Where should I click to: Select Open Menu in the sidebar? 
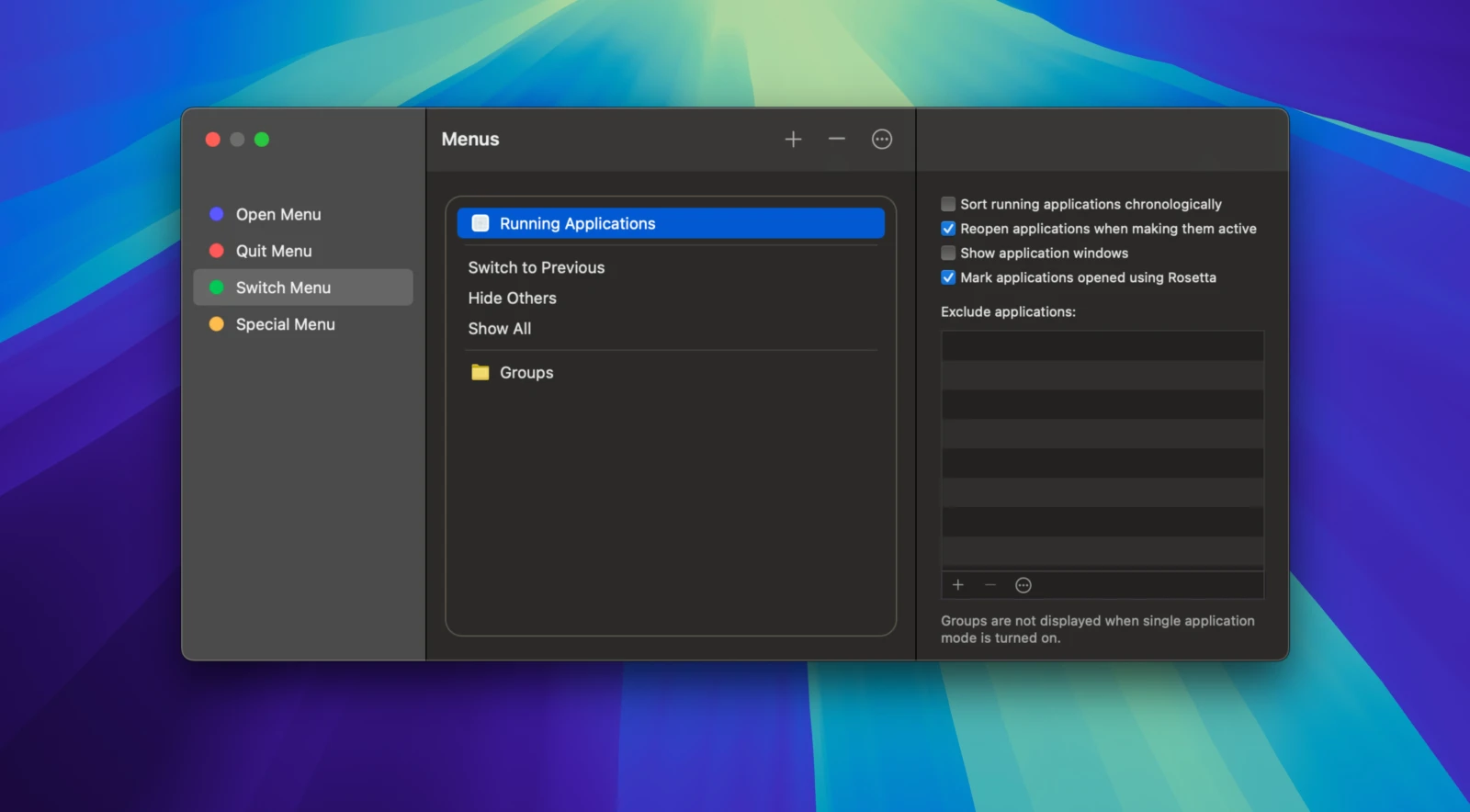tap(277, 214)
